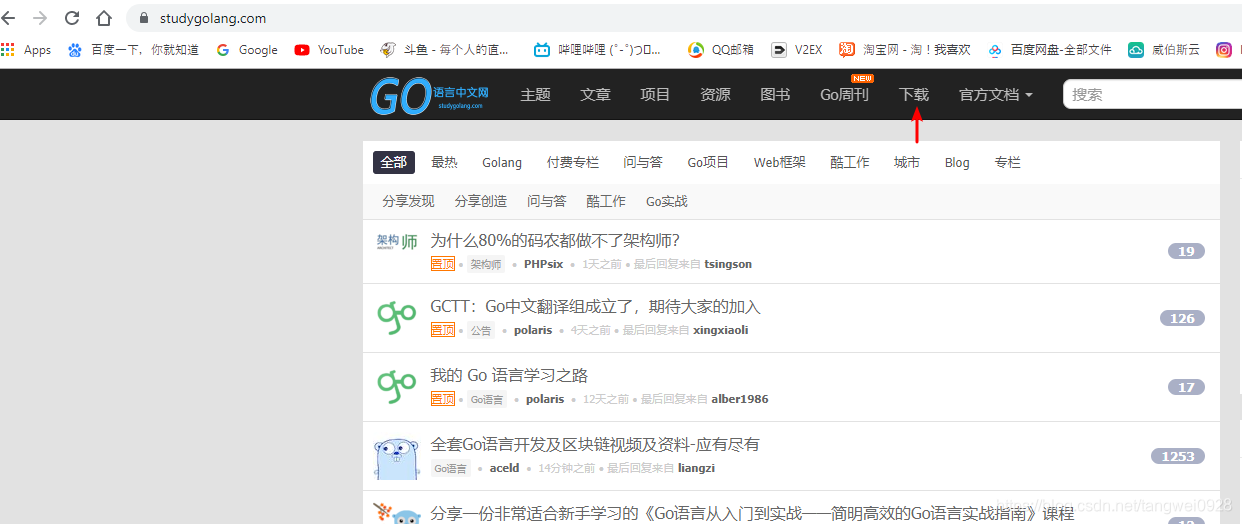Screen dimensions: 1242x524
Task: Open the 哔哩哔哩 bookmark
Action: coord(597,49)
